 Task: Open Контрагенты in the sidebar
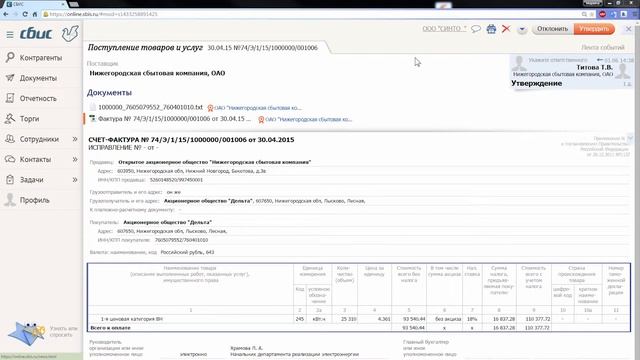(x=41, y=58)
